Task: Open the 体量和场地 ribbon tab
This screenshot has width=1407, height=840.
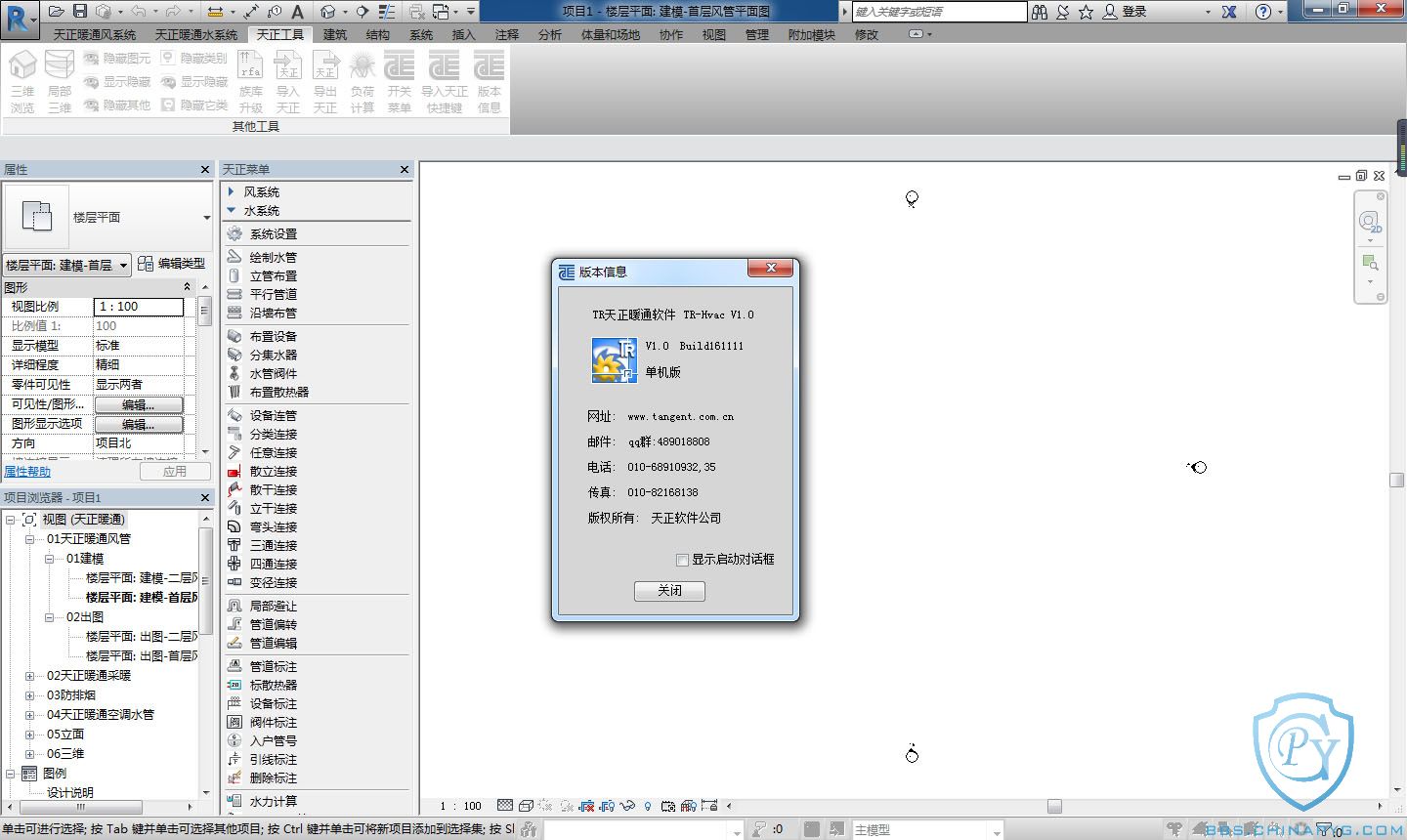Action: coord(611,34)
